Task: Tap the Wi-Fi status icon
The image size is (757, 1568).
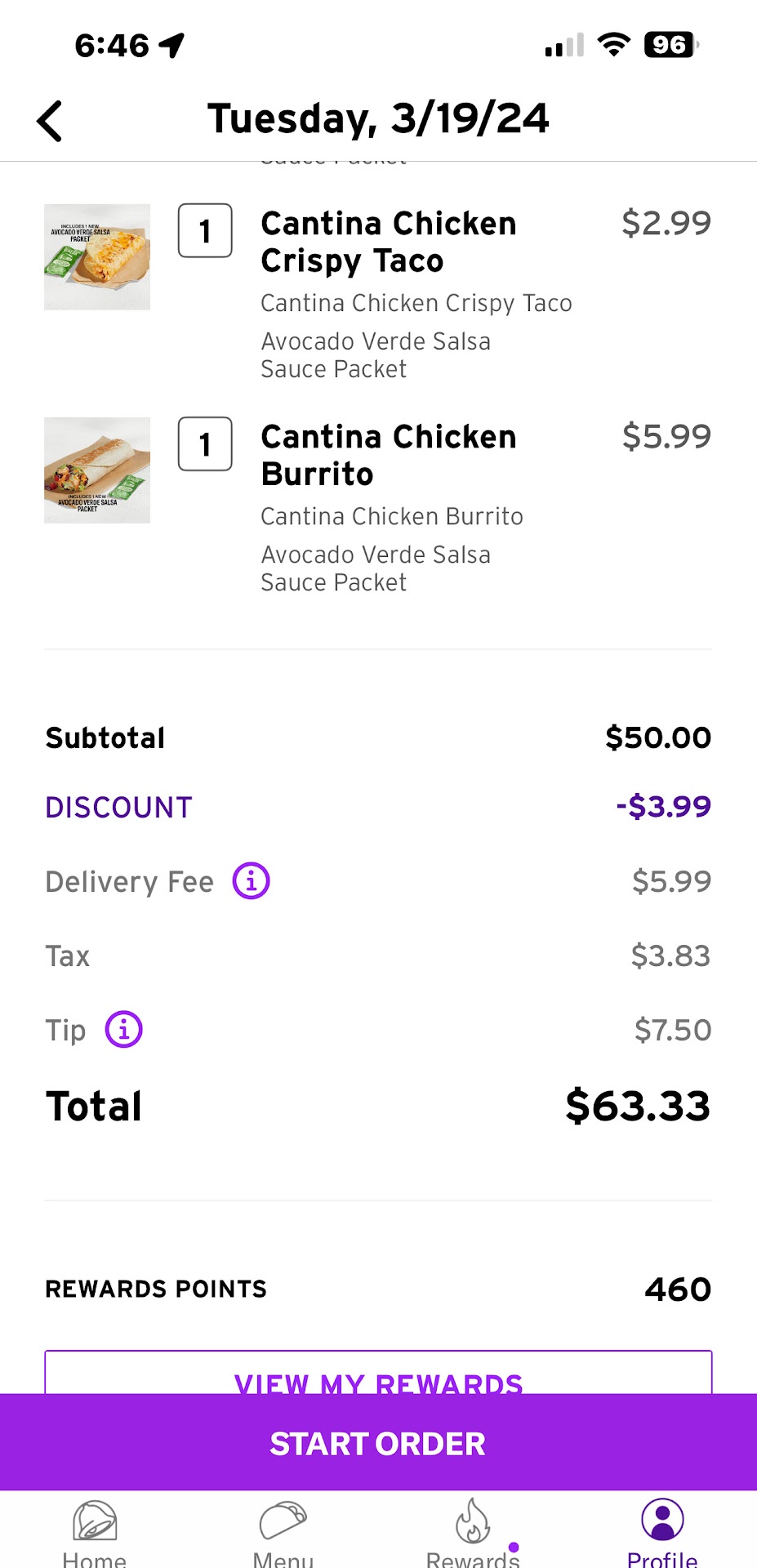Action: tap(613, 45)
